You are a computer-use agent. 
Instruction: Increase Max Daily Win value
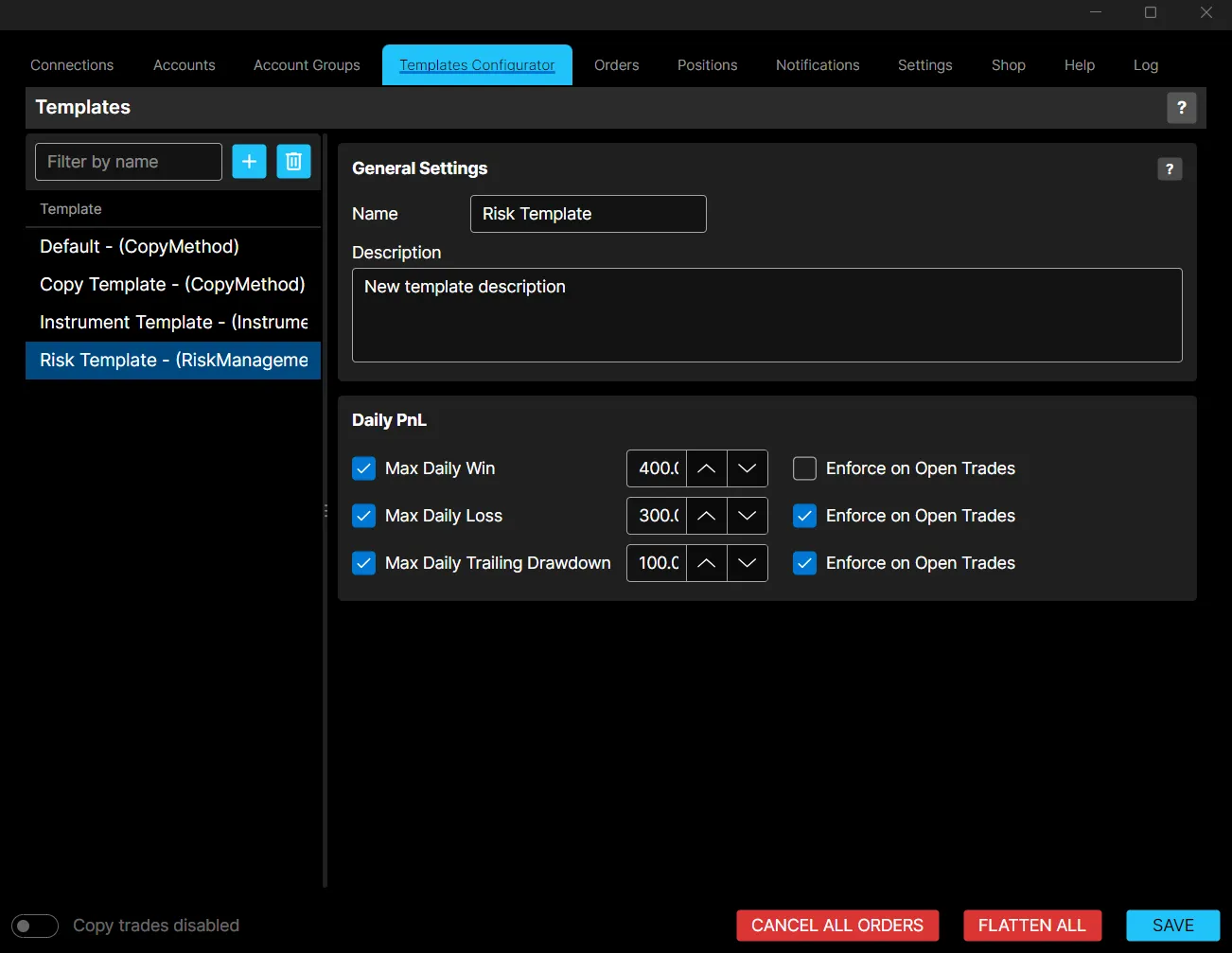point(706,468)
